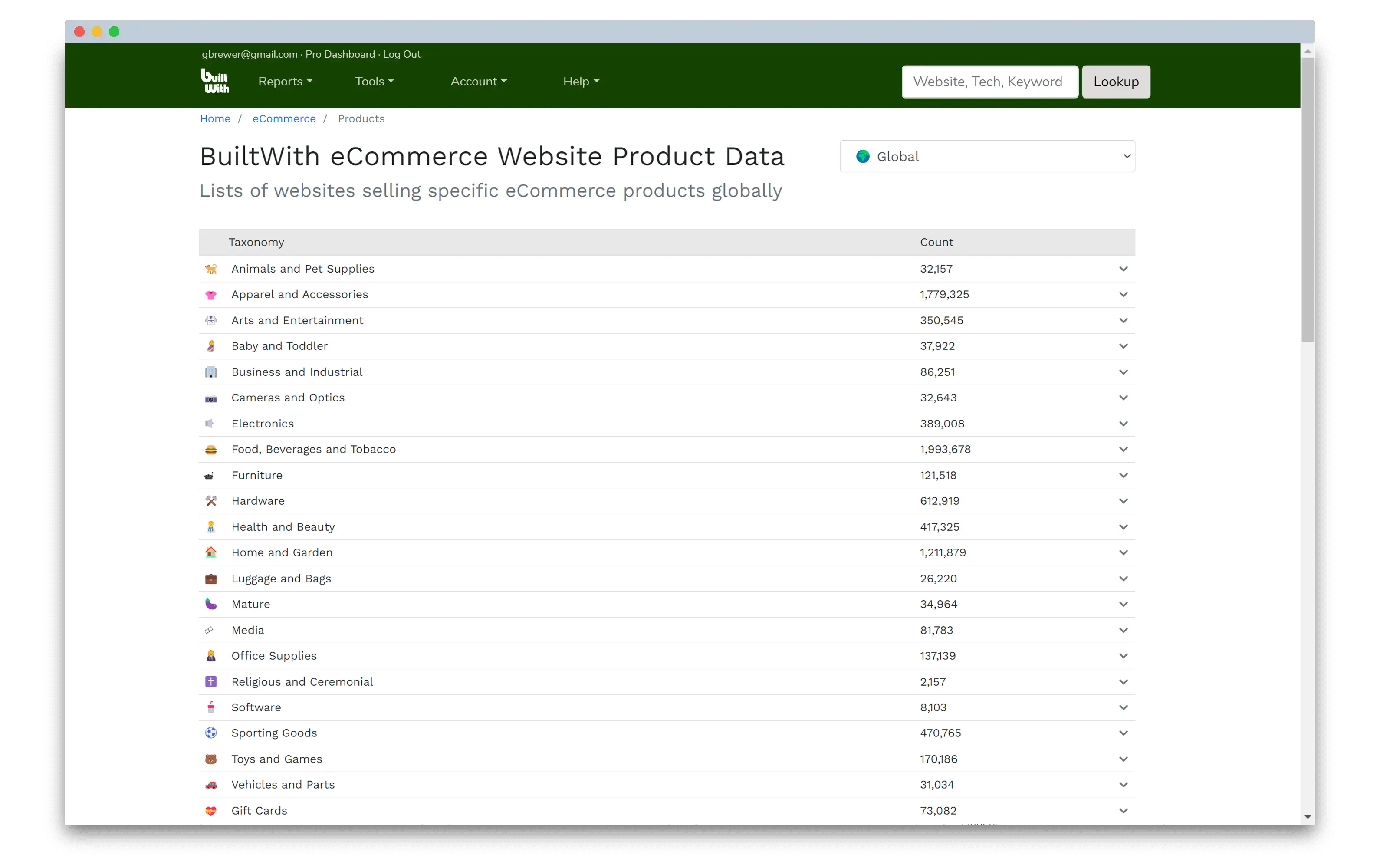Screen dimensions: 1380x868
Task: Open the Pro Dashboard link
Action: 340,54
